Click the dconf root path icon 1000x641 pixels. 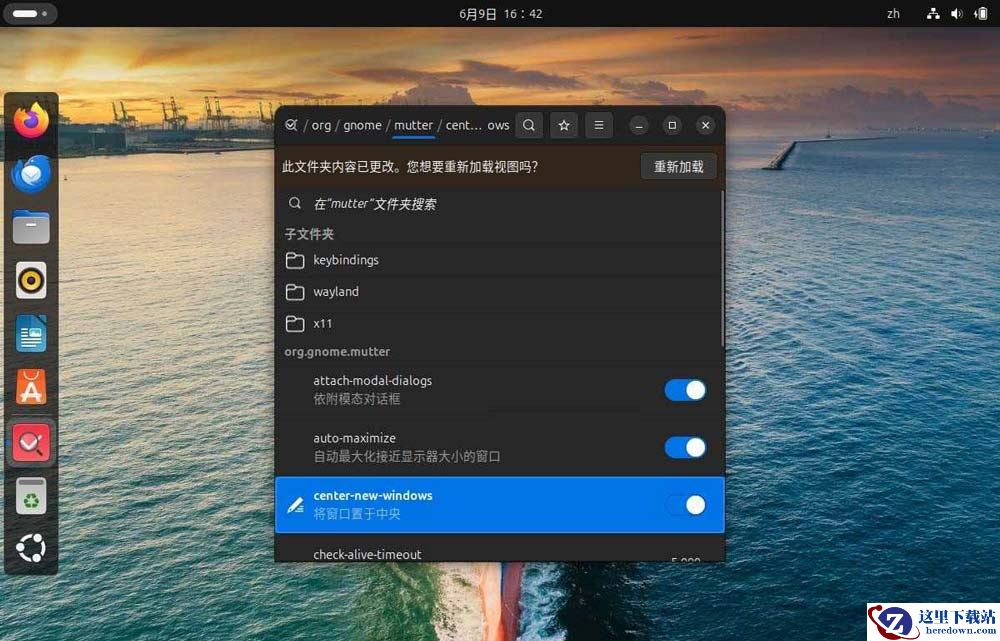(291, 125)
